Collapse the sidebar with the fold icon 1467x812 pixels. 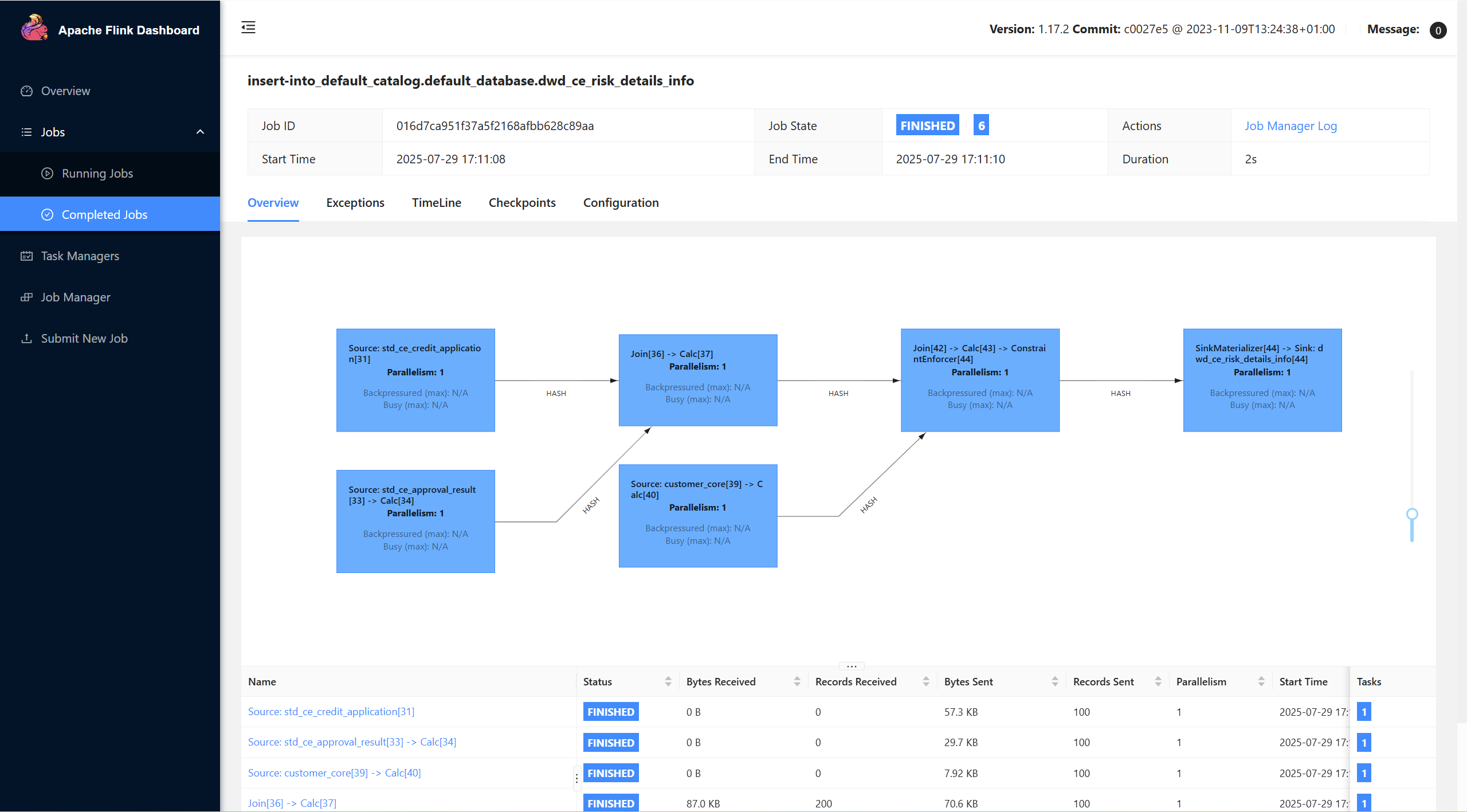(249, 28)
